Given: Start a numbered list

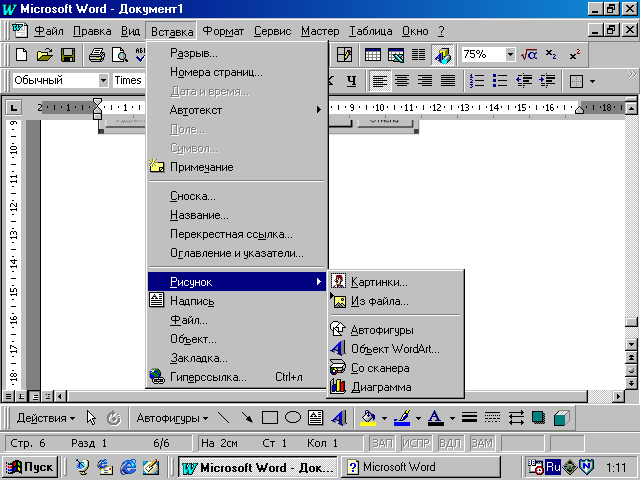Looking at the screenshot, I should point(477,81).
